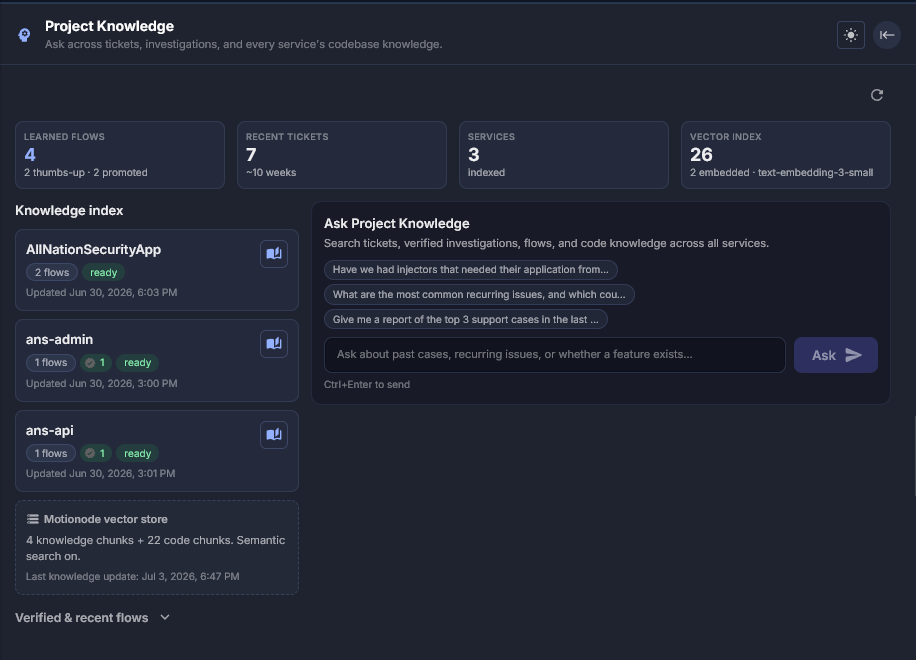Open ans-admin knowledge book icon
The width and height of the screenshot is (916, 660).
point(274,343)
